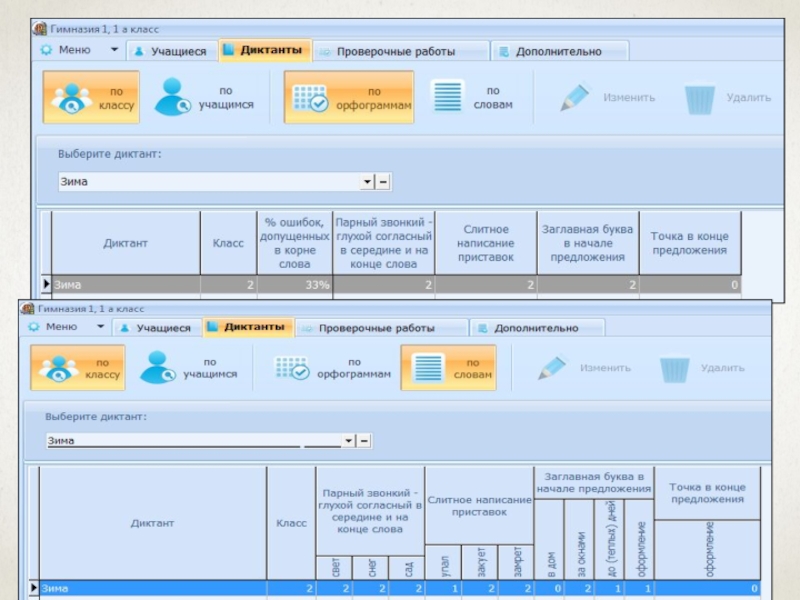Viewport: 800px width, 600px height.
Task: Click Диктант column header in lower table
Action: tap(153, 523)
